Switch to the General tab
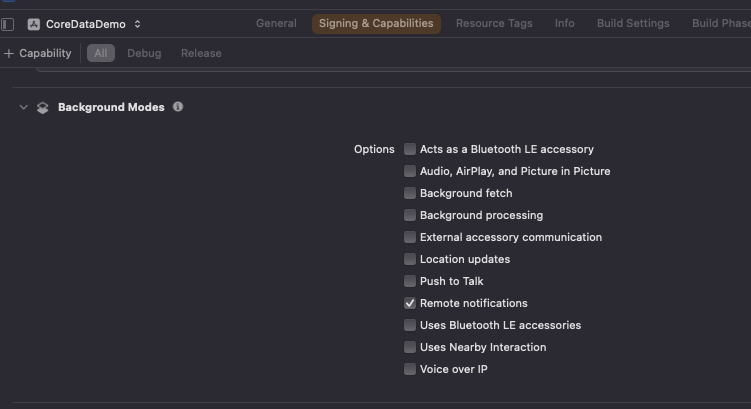The height and width of the screenshot is (409, 751). 276,23
